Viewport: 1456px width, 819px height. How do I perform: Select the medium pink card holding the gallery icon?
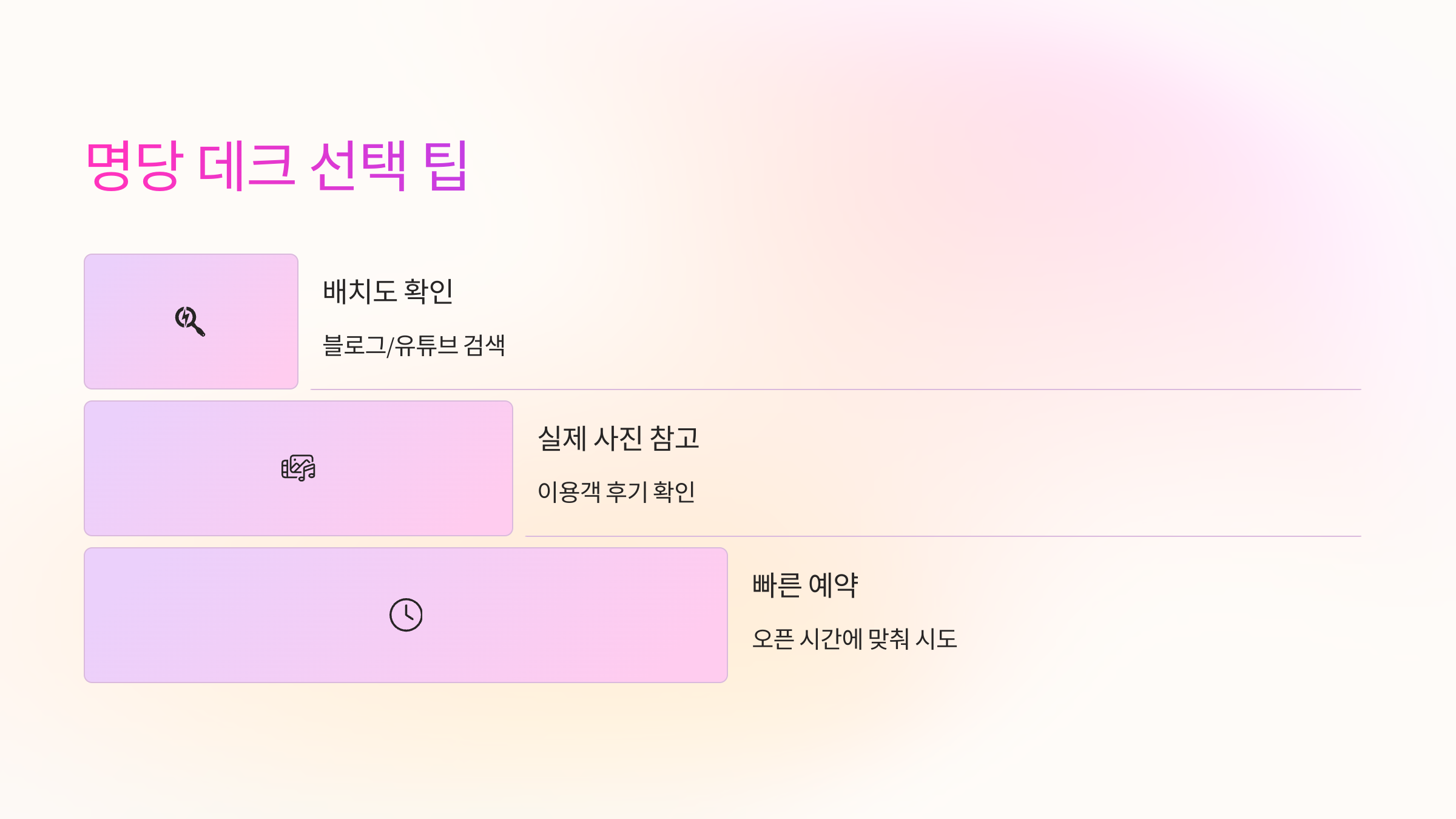pyautogui.click(x=298, y=468)
